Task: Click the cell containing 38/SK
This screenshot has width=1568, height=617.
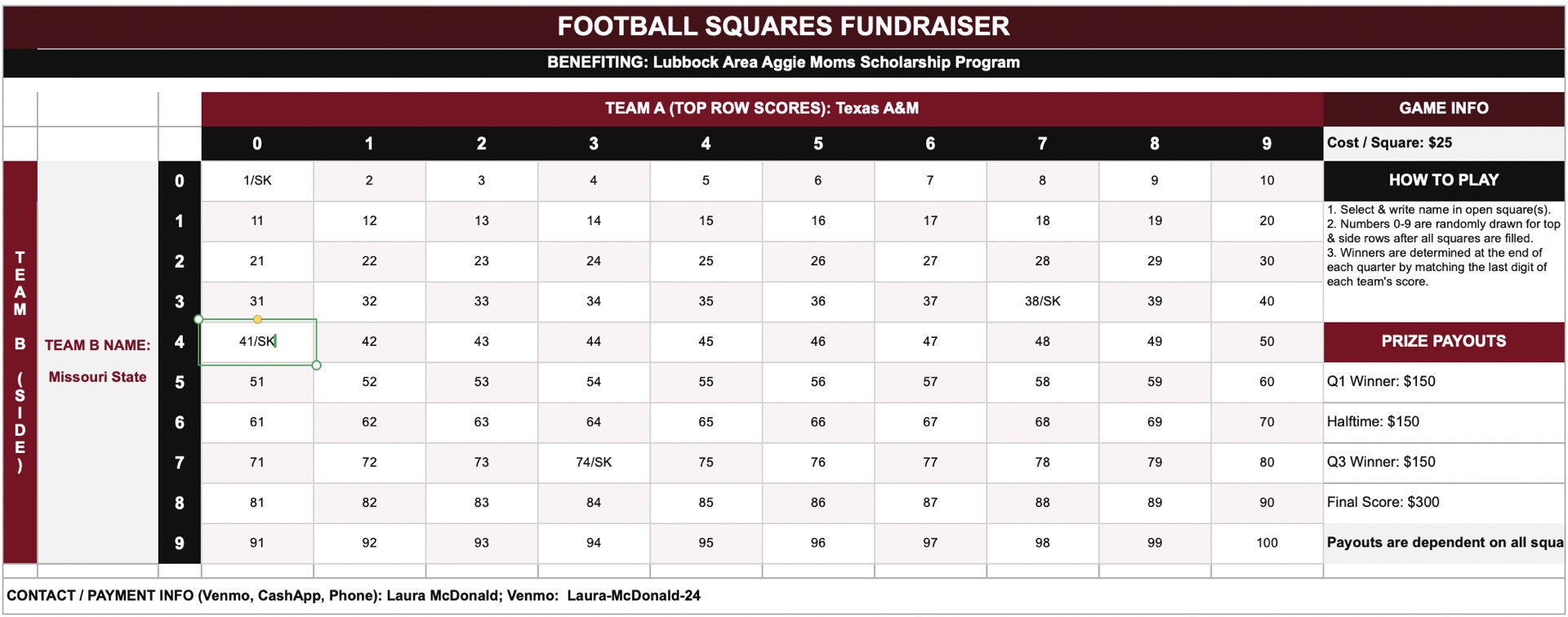Action: [x=1042, y=301]
